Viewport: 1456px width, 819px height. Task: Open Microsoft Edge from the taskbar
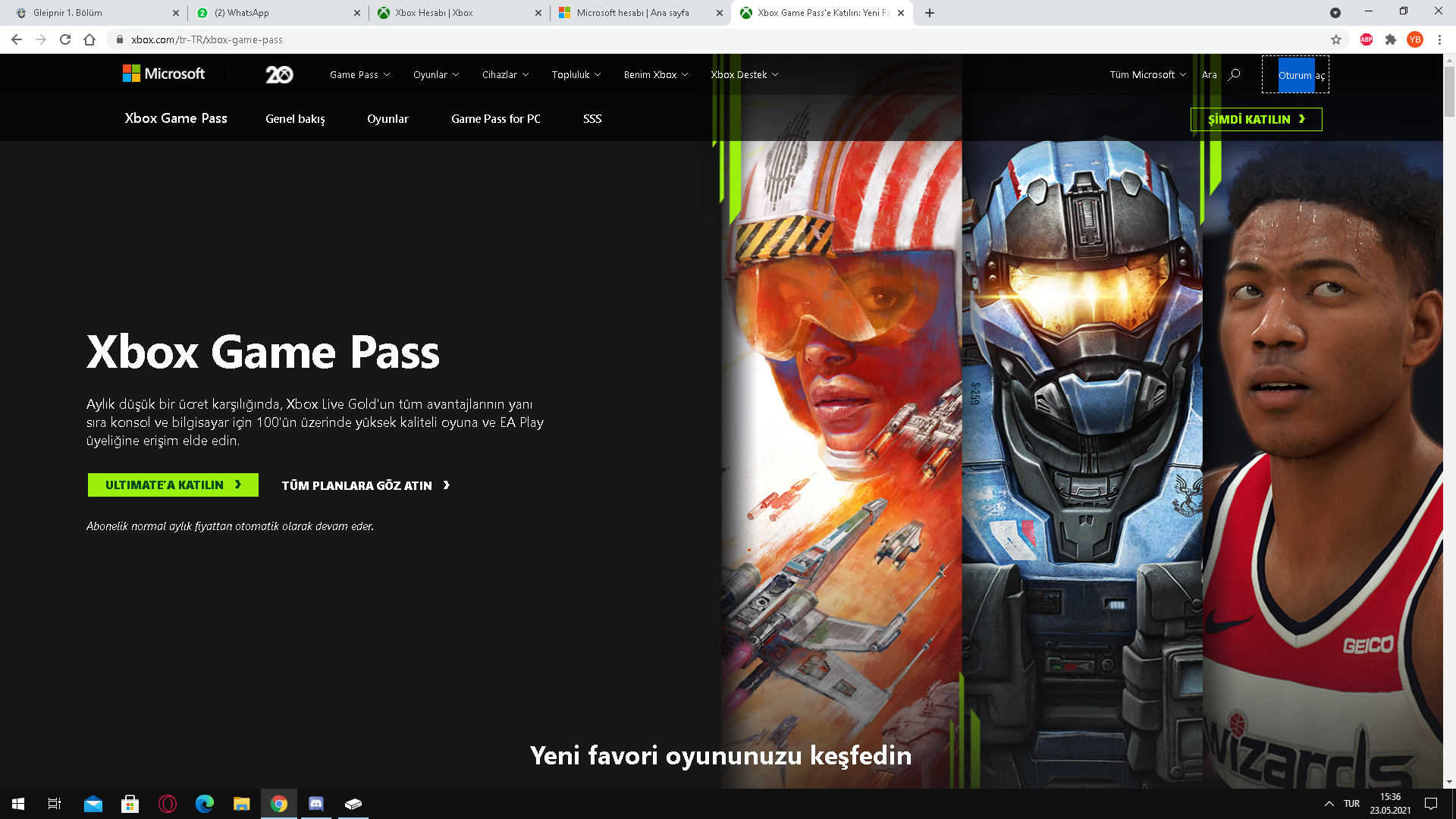[x=205, y=803]
